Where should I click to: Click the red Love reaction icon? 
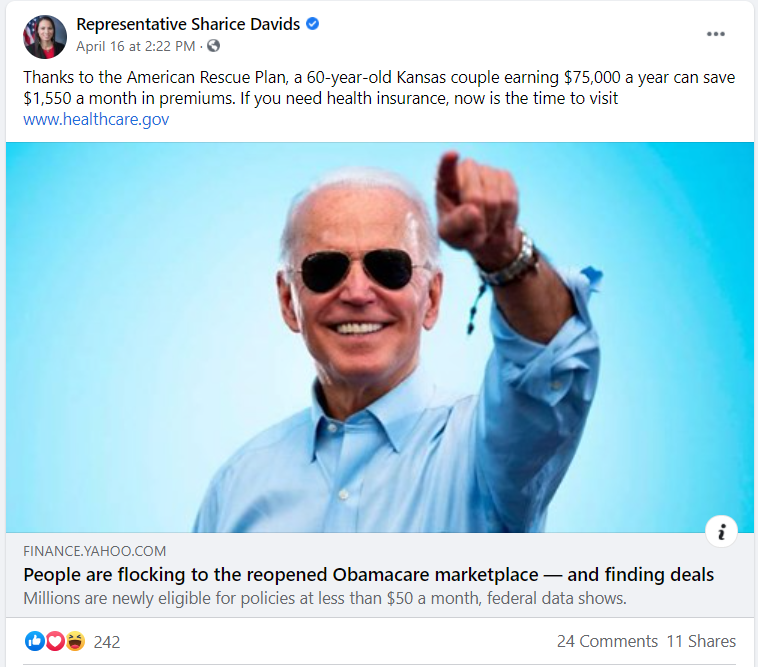point(55,641)
